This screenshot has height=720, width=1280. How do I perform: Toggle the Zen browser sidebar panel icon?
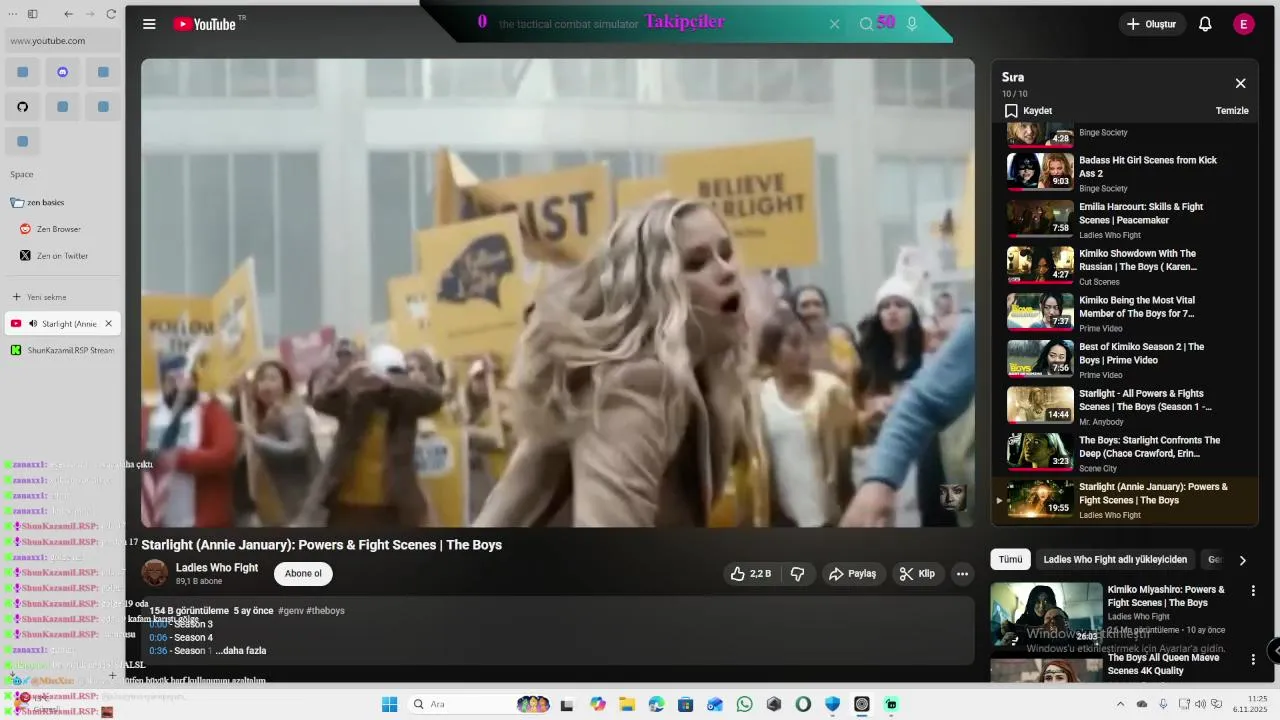[32, 14]
